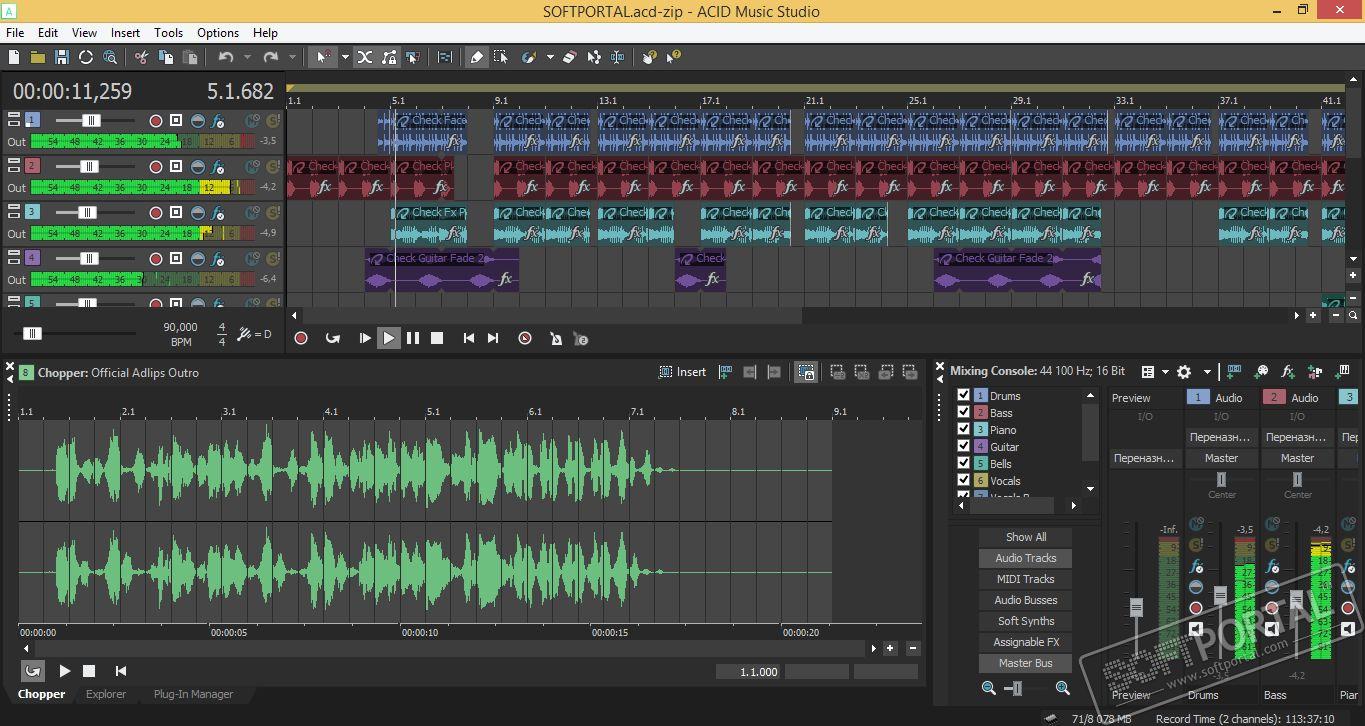Click the Save project icon in toolbar
The image size is (1365, 726).
(62, 57)
